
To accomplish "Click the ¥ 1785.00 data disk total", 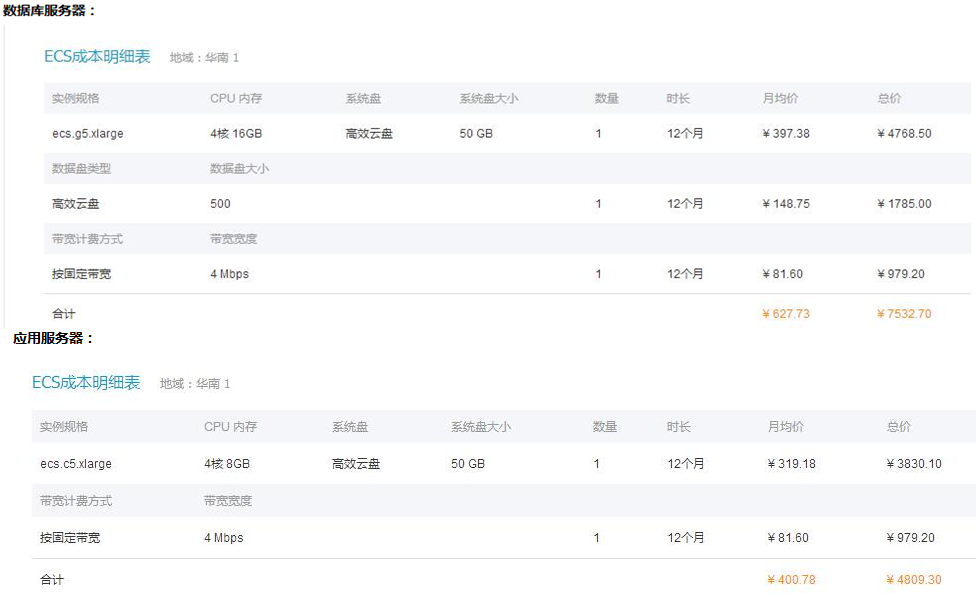I will 904,204.
